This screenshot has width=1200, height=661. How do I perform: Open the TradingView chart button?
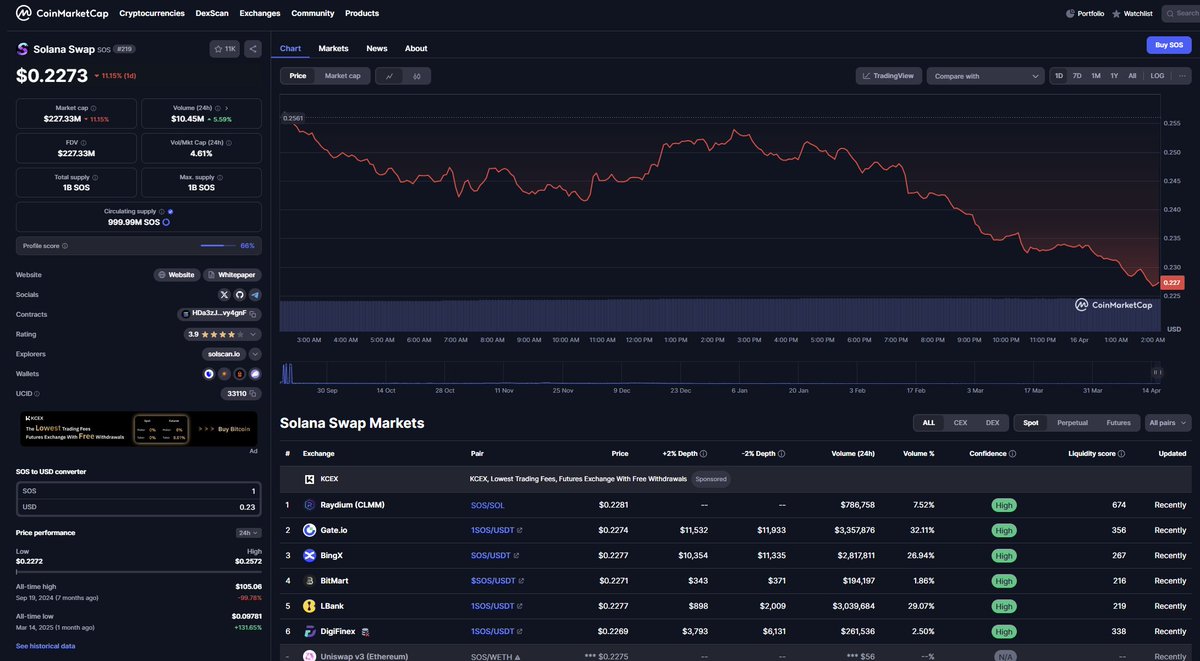pos(889,76)
